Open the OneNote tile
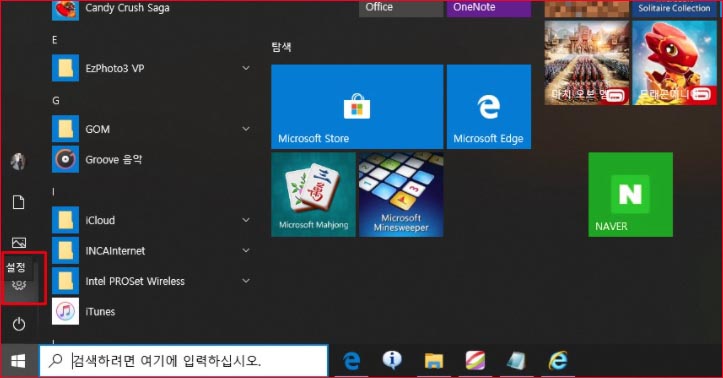This screenshot has width=723, height=378. tap(489, 8)
